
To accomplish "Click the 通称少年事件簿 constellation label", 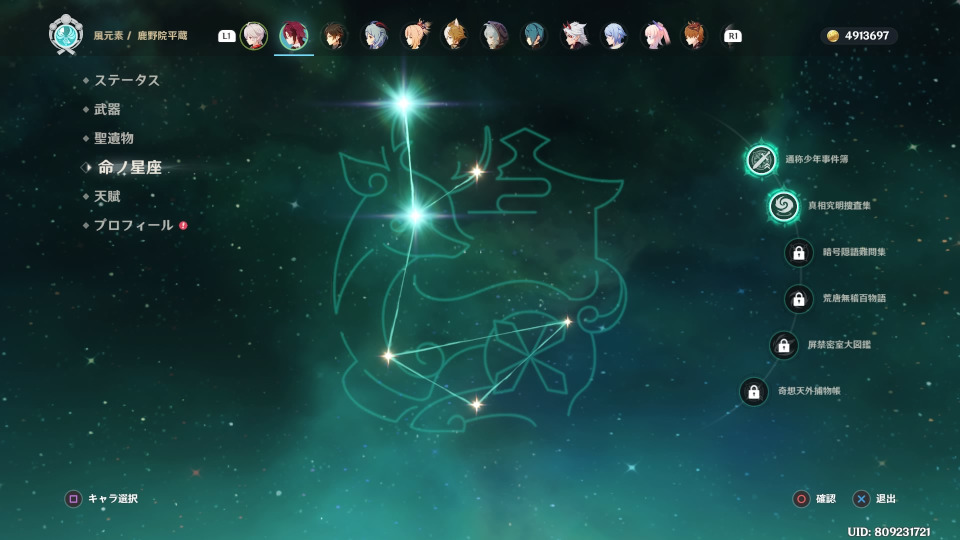I will [817, 159].
